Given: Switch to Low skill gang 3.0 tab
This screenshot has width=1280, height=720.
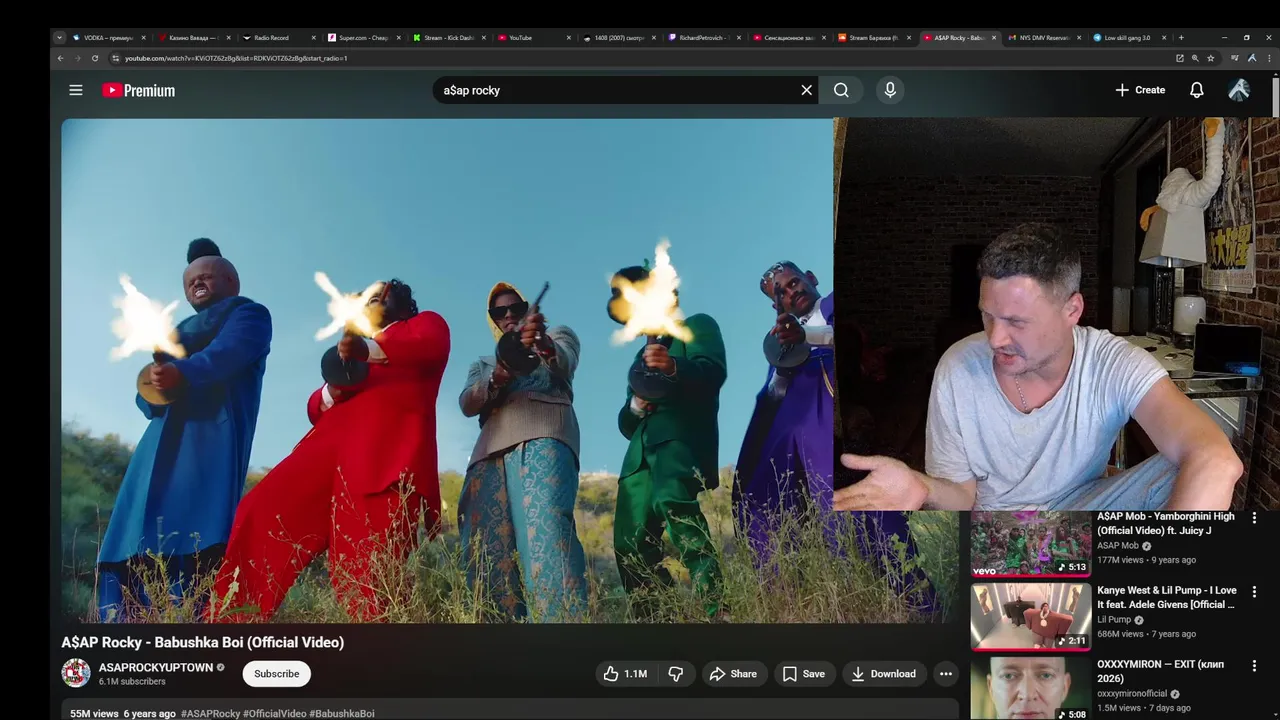Looking at the screenshot, I should (x=1127, y=38).
